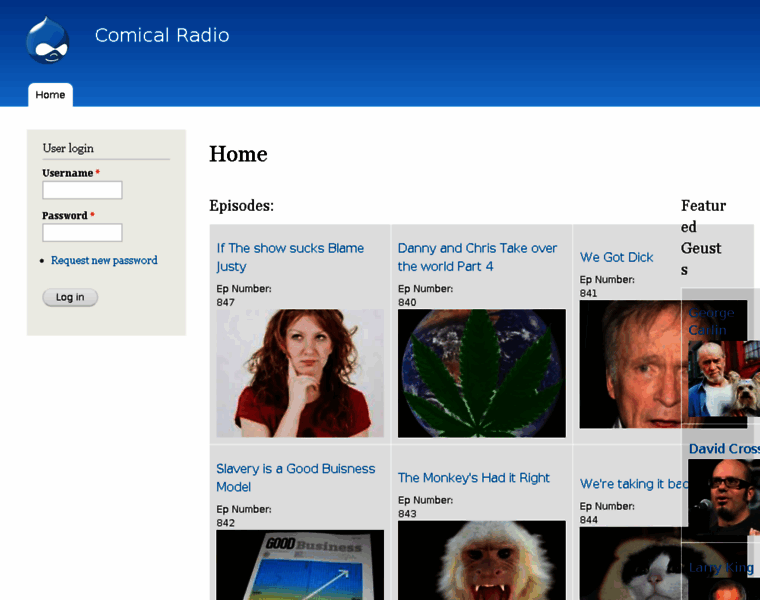Open 'Slavery is a Good Buisness Model' episode
This screenshot has height=600, width=760.
(296, 478)
